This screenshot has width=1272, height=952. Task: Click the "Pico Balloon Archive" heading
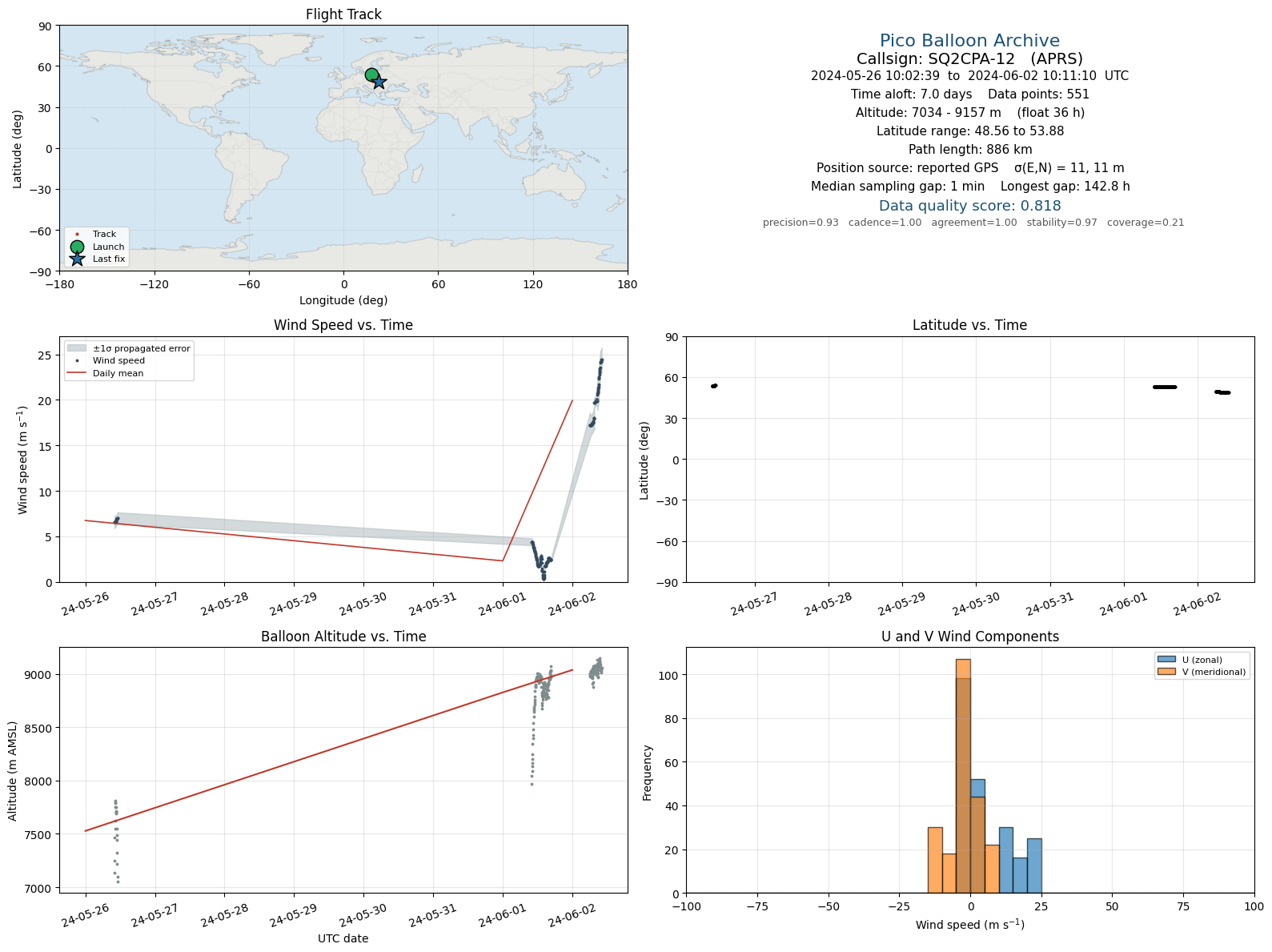tap(969, 41)
